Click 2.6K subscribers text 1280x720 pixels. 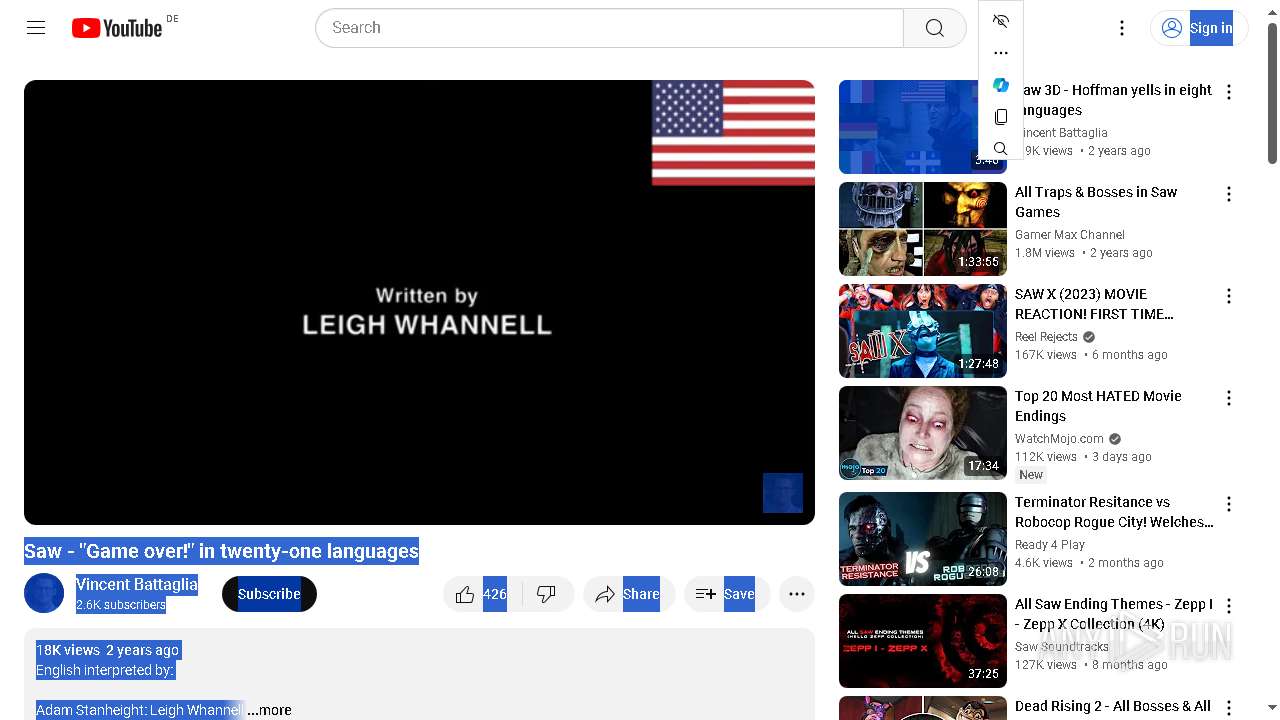pyautogui.click(x=121, y=605)
